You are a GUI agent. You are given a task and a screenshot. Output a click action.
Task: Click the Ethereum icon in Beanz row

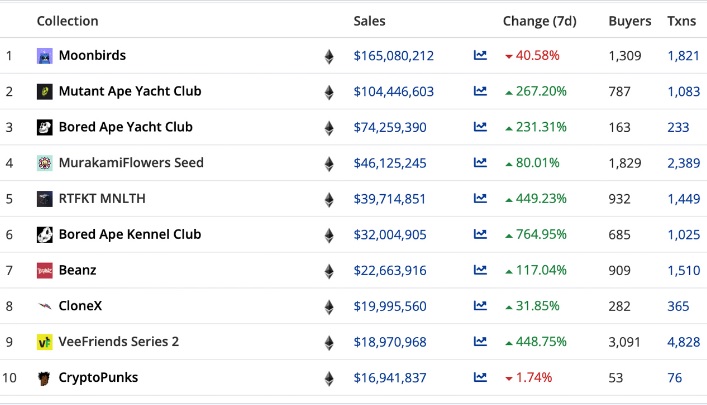(329, 271)
